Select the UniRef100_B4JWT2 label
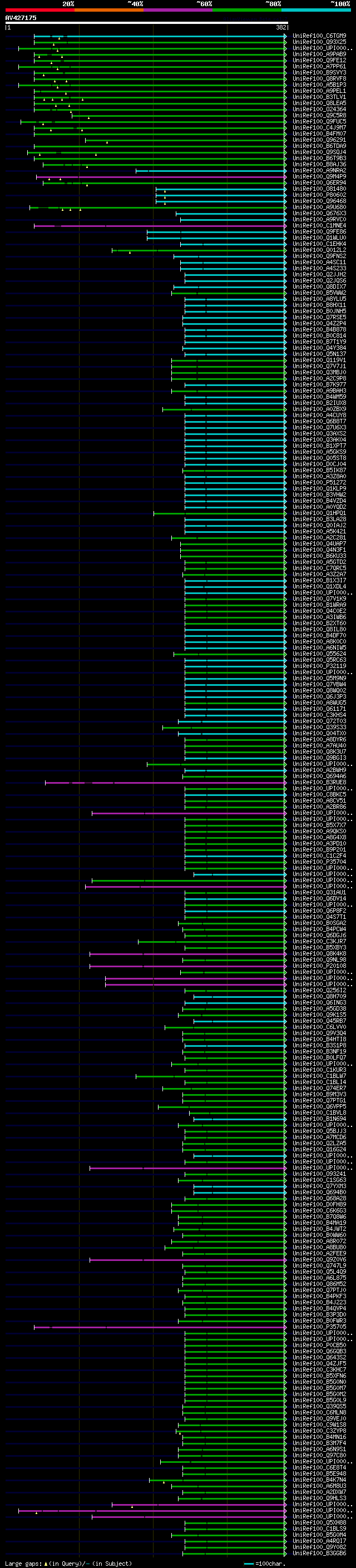This screenshot has height=1568, width=356. (319, 1229)
